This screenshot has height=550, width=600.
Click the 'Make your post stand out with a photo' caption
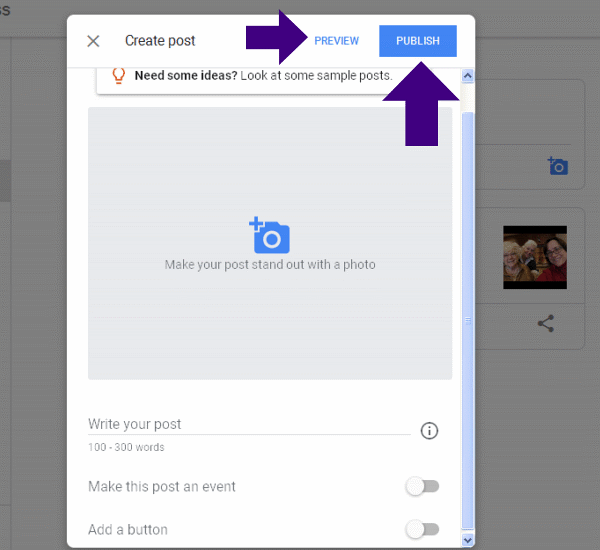tap(270, 265)
